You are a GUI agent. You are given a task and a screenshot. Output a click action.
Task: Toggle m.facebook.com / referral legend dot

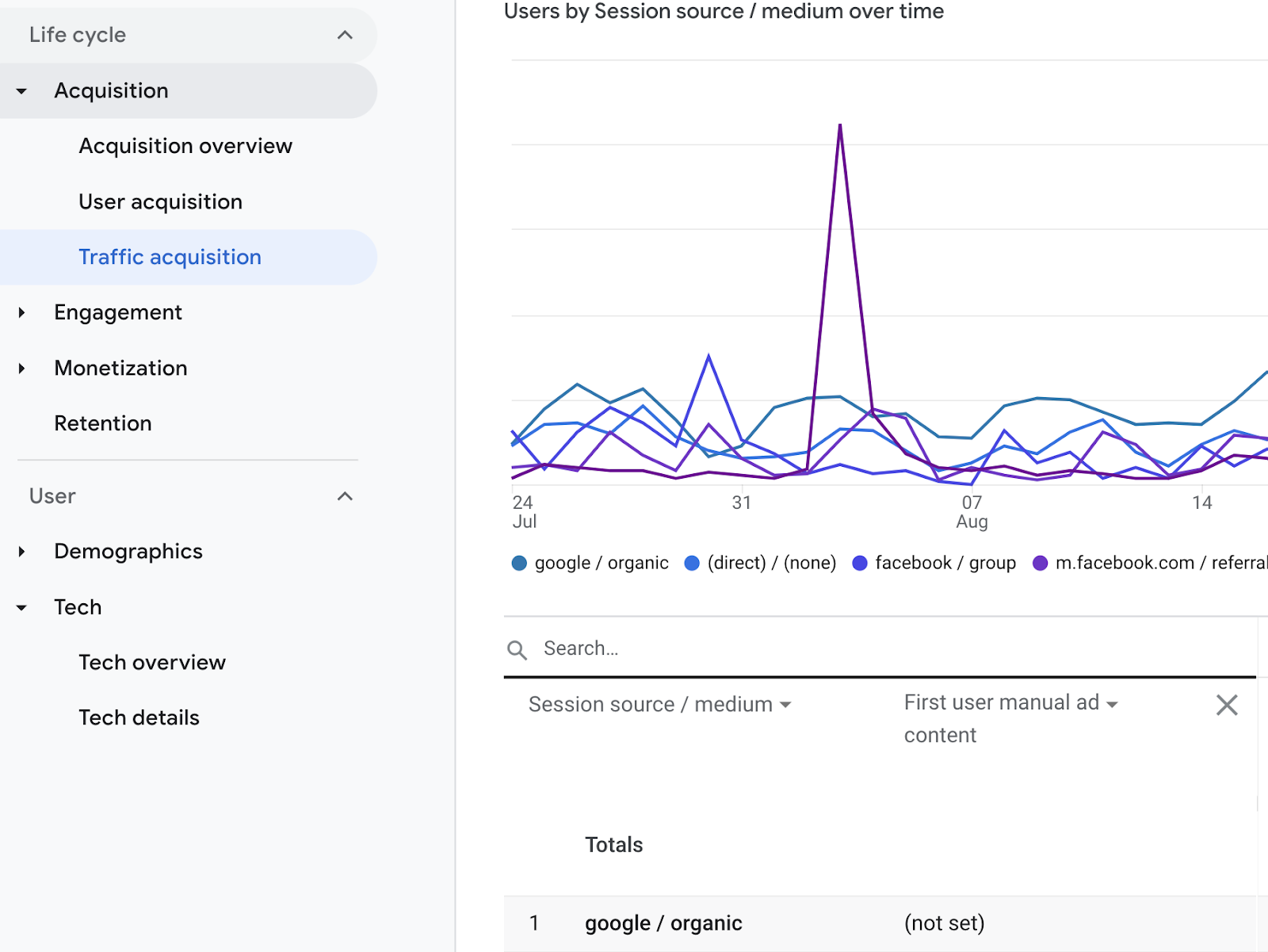click(x=1040, y=563)
